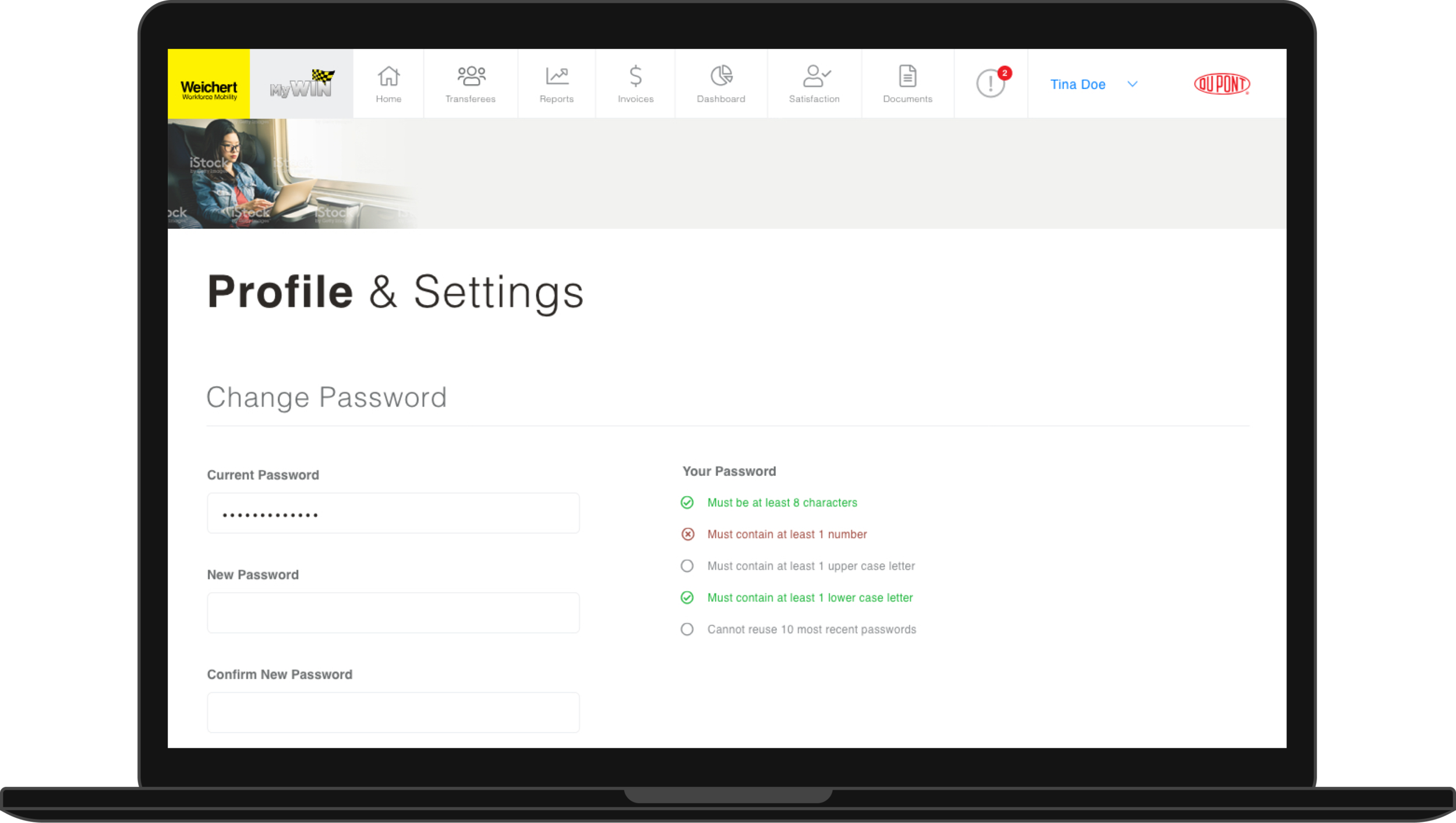Click the empty circle beside upper case rule
Viewport: 1456px width, 823px height.
(687, 566)
